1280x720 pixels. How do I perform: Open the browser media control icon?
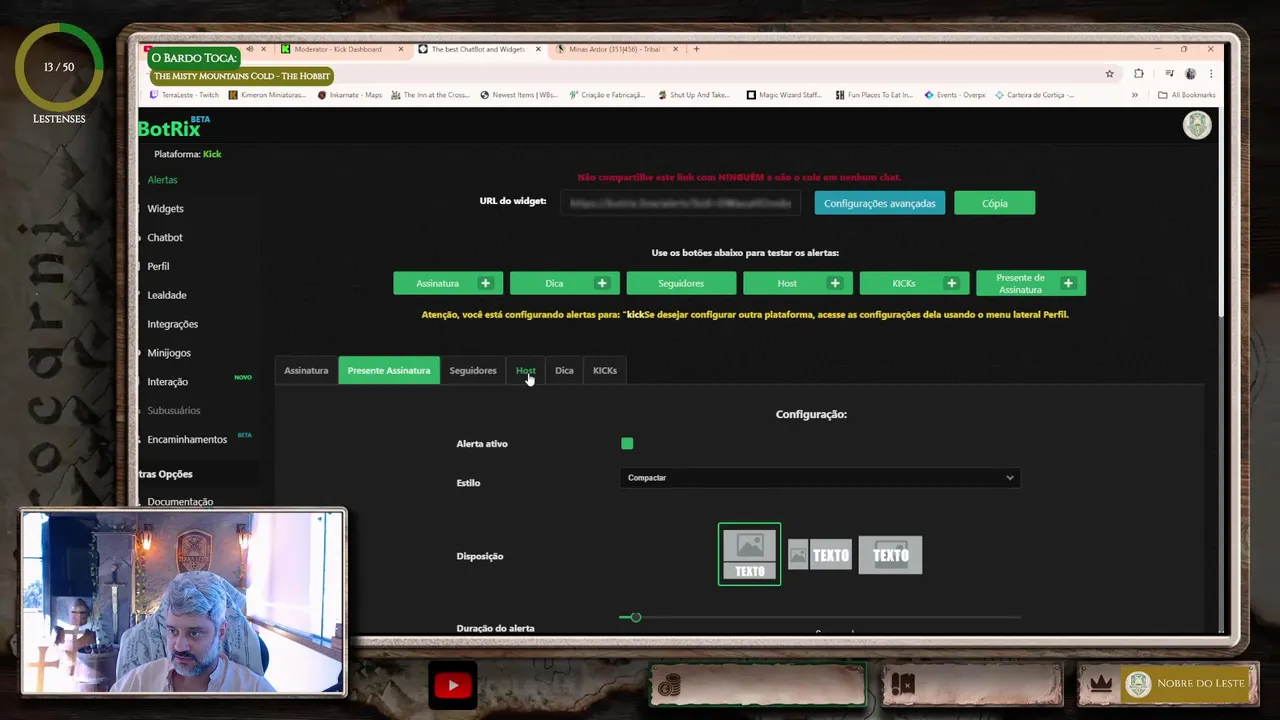click(1169, 73)
